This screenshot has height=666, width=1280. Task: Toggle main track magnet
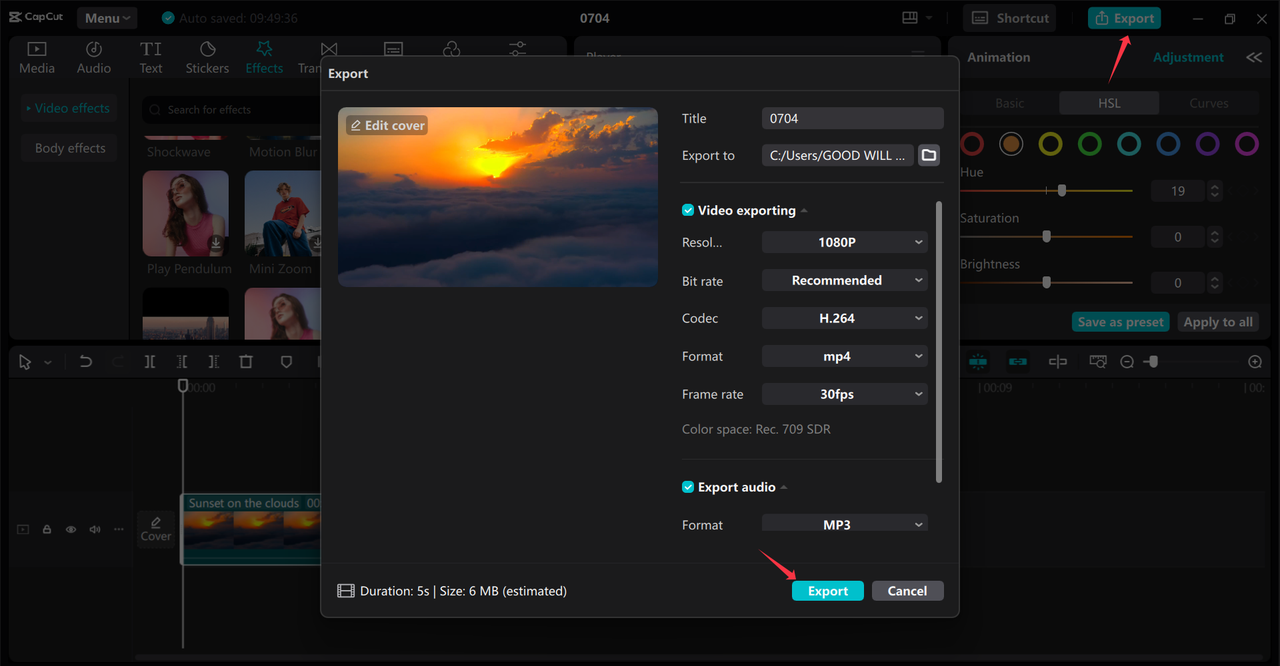pyautogui.click(x=978, y=362)
